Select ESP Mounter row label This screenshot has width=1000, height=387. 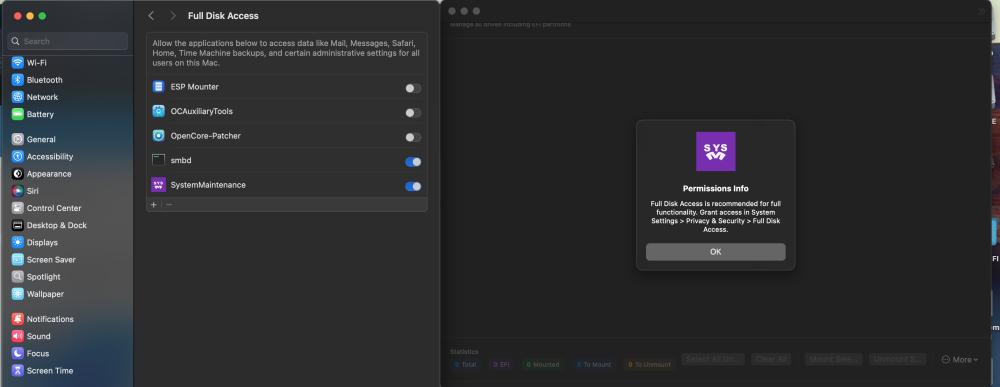click(x=195, y=87)
